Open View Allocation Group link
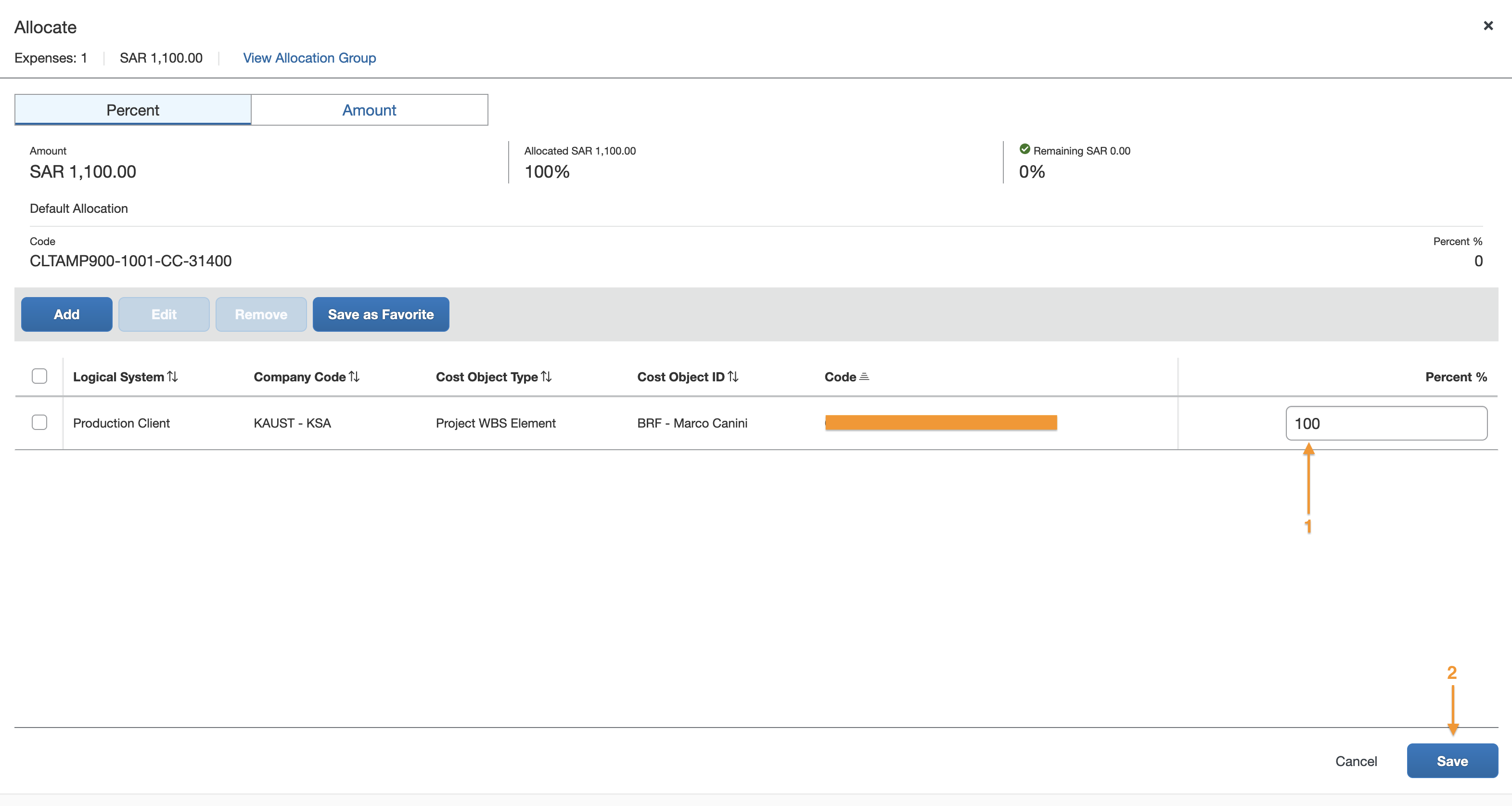 tap(309, 58)
